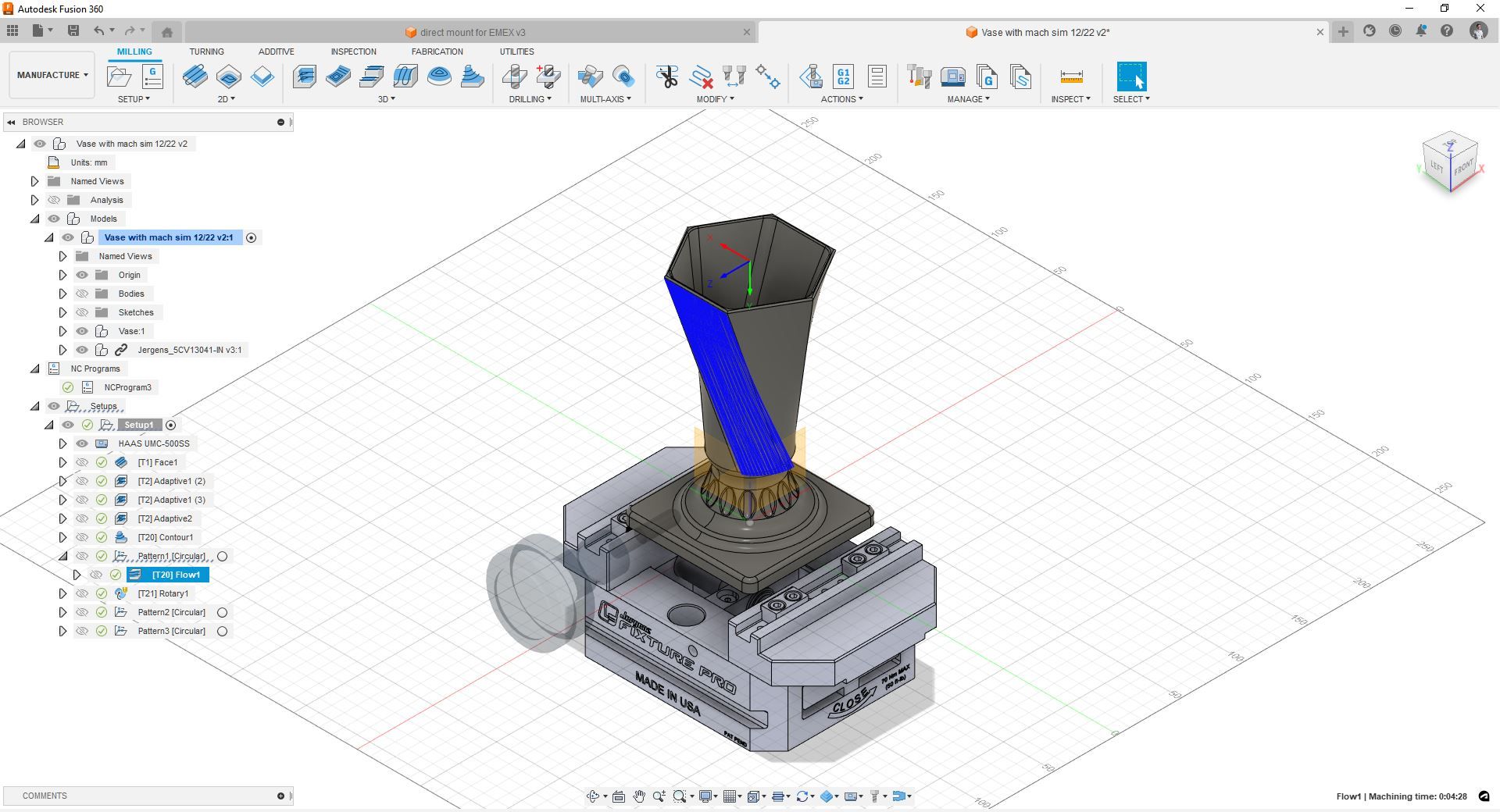Expand the Pattern3 [Circular] node
Image resolution: width=1500 pixels, height=812 pixels.
(62, 631)
